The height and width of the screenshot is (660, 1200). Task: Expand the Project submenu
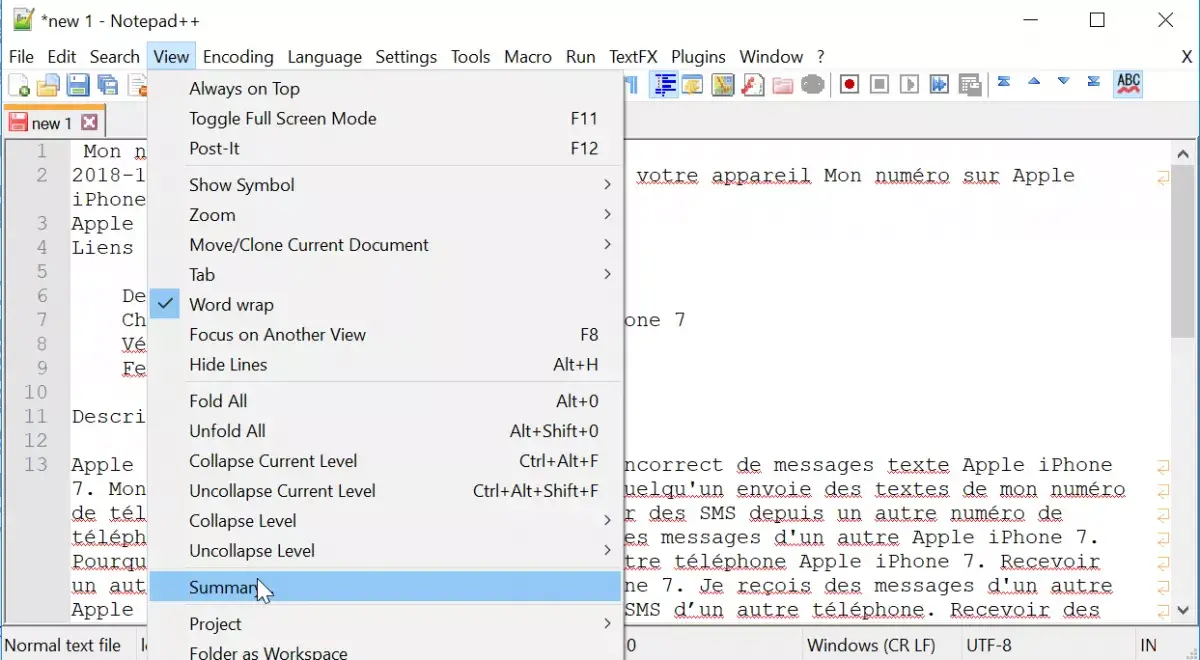385,624
